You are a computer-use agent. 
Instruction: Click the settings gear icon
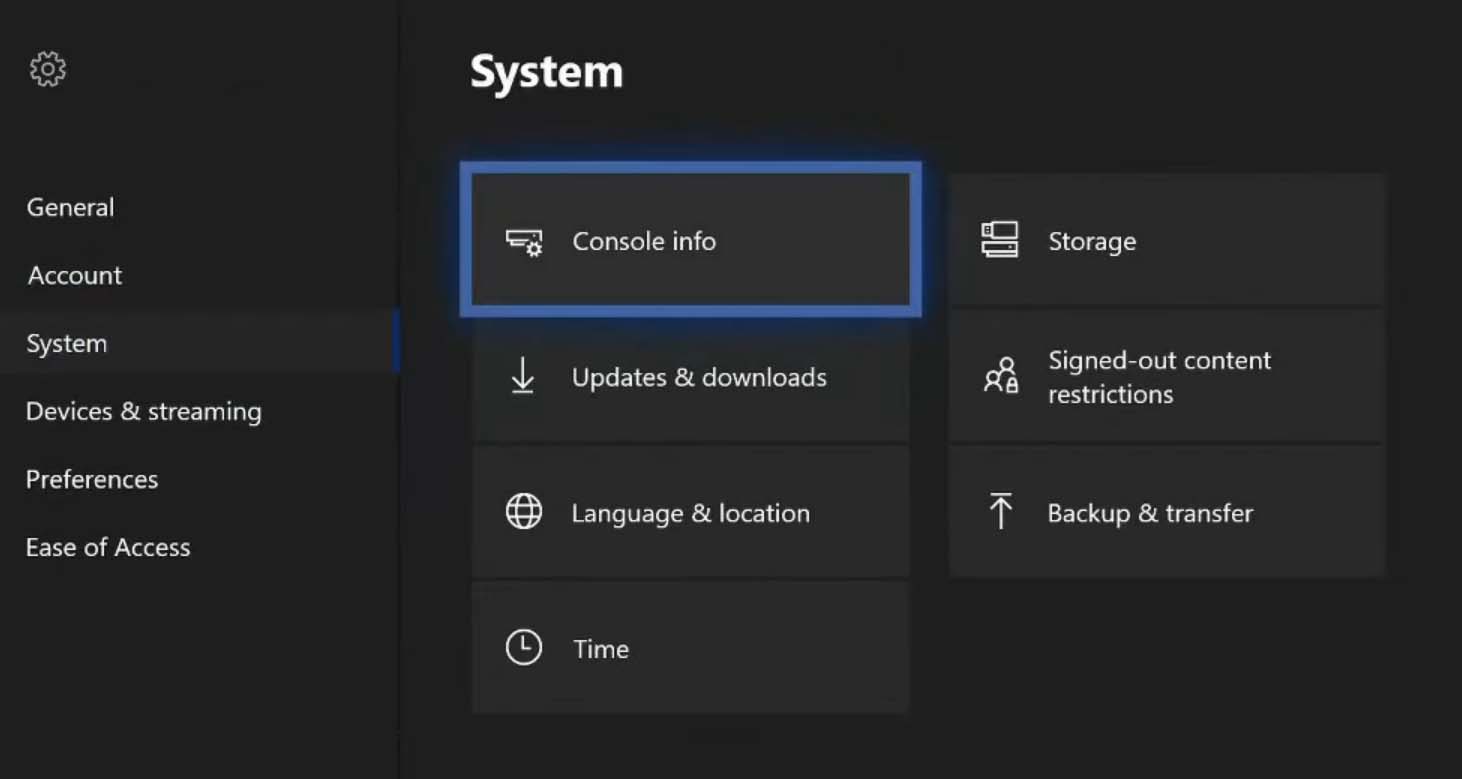pyautogui.click(x=48, y=69)
